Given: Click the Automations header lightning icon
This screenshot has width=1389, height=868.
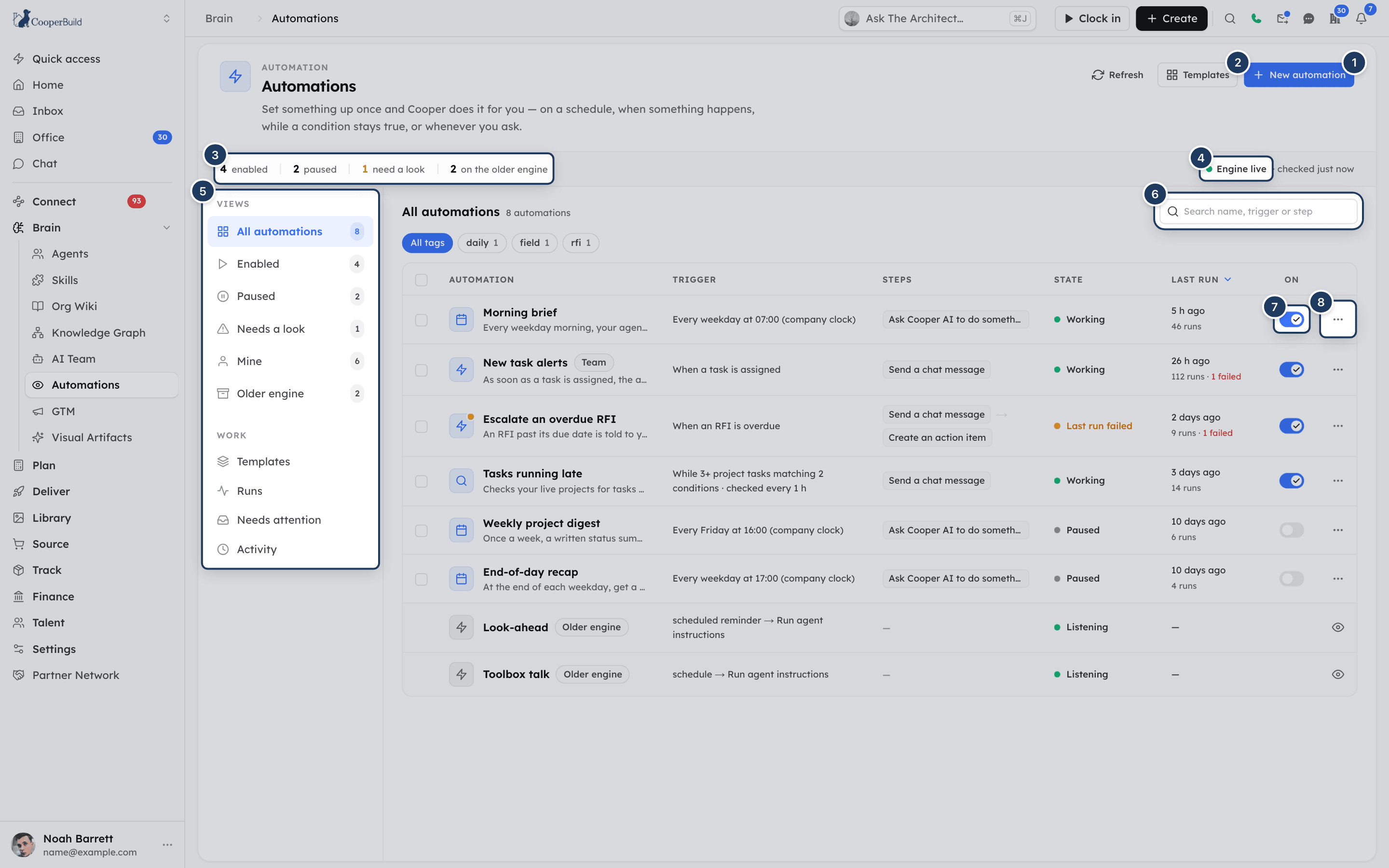Looking at the screenshot, I should [x=235, y=76].
